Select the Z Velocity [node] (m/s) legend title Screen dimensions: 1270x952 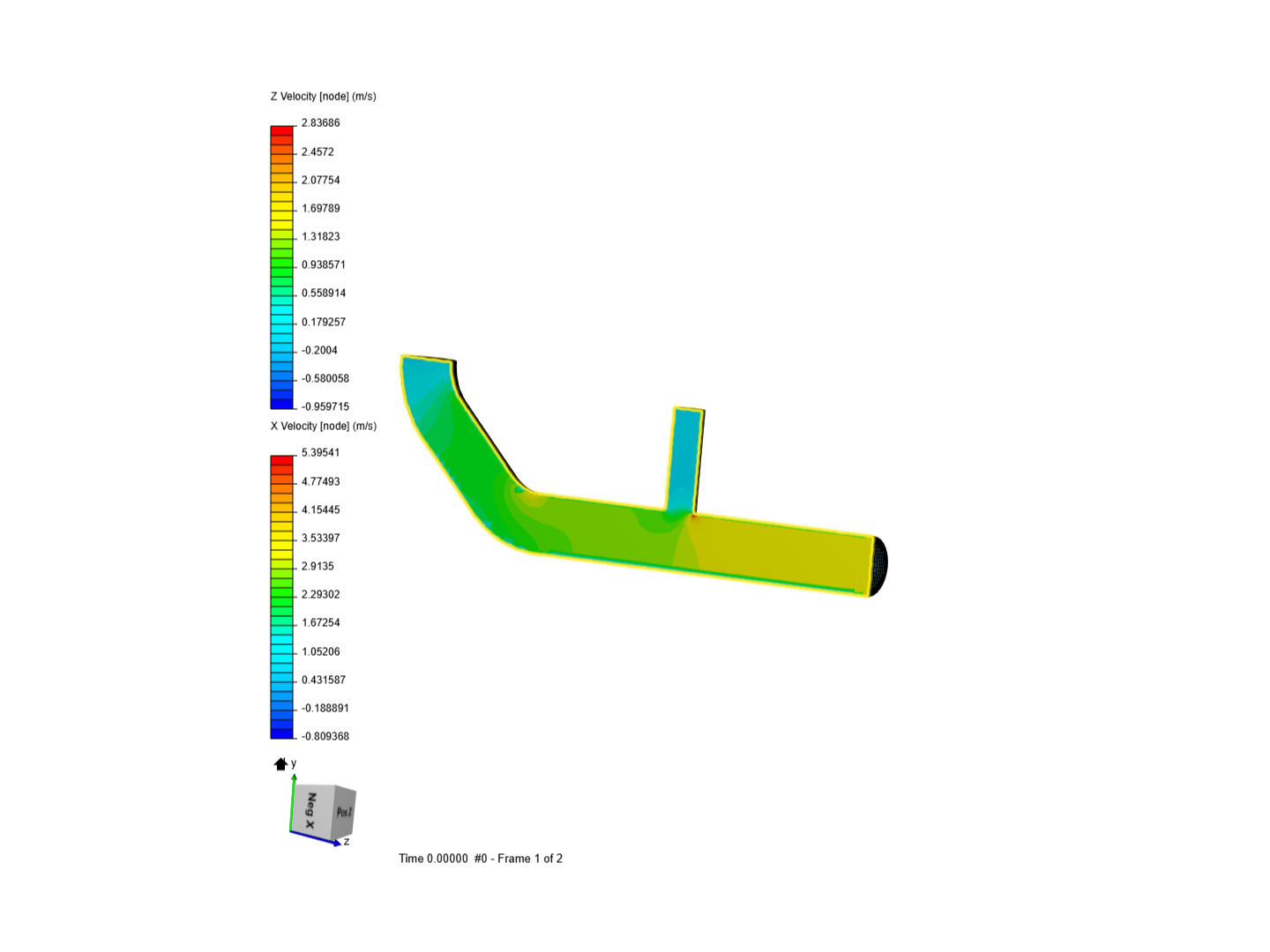(324, 96)
